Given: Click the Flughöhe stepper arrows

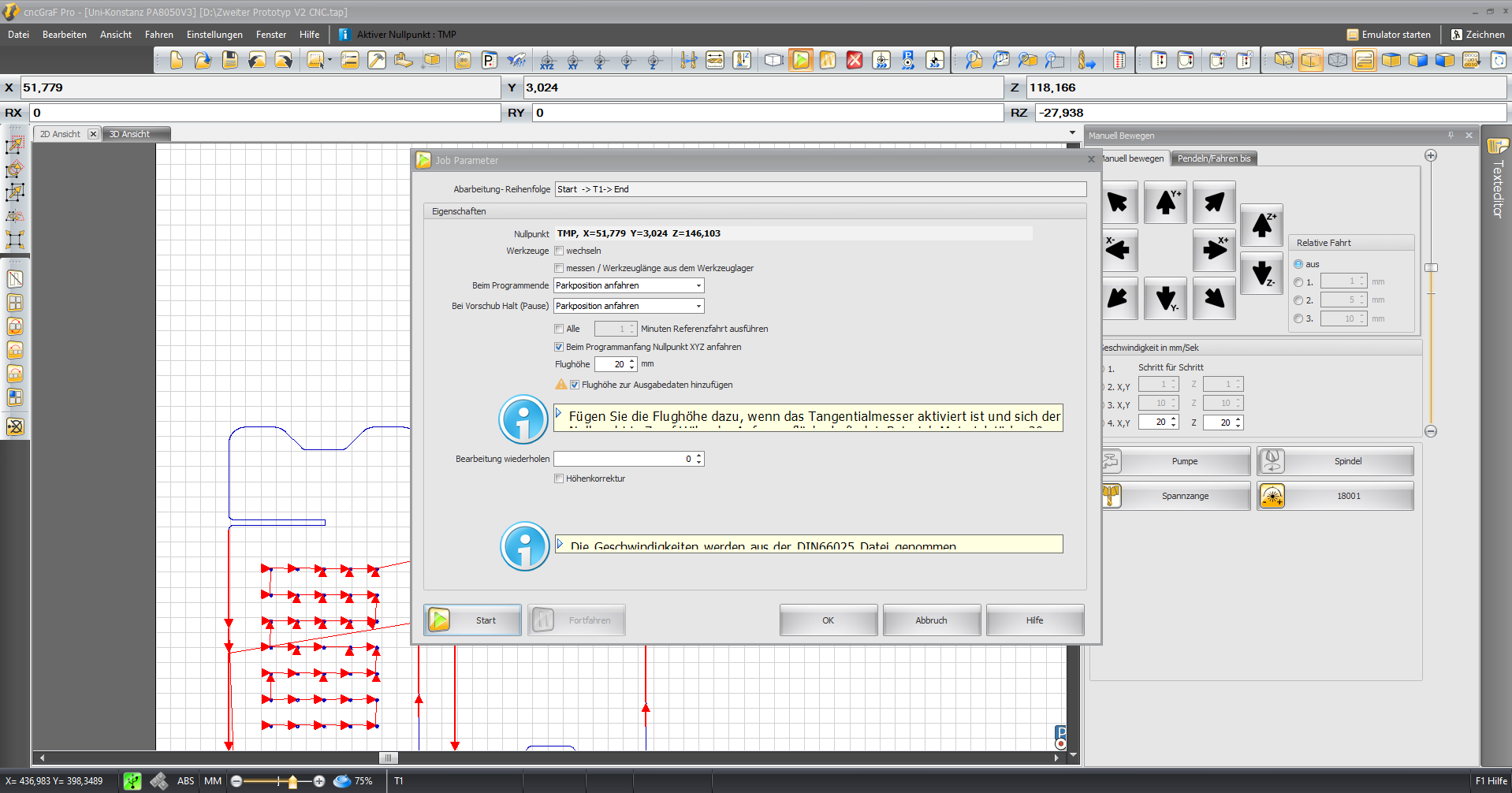Looking at the screenshot, I should pyautogui.click(x=632, y=364).
